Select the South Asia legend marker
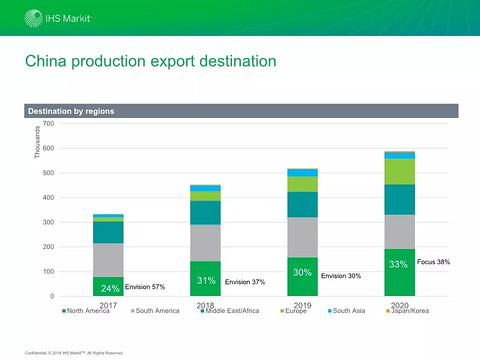Screen dimensions: 480x360 pos(330,311)
